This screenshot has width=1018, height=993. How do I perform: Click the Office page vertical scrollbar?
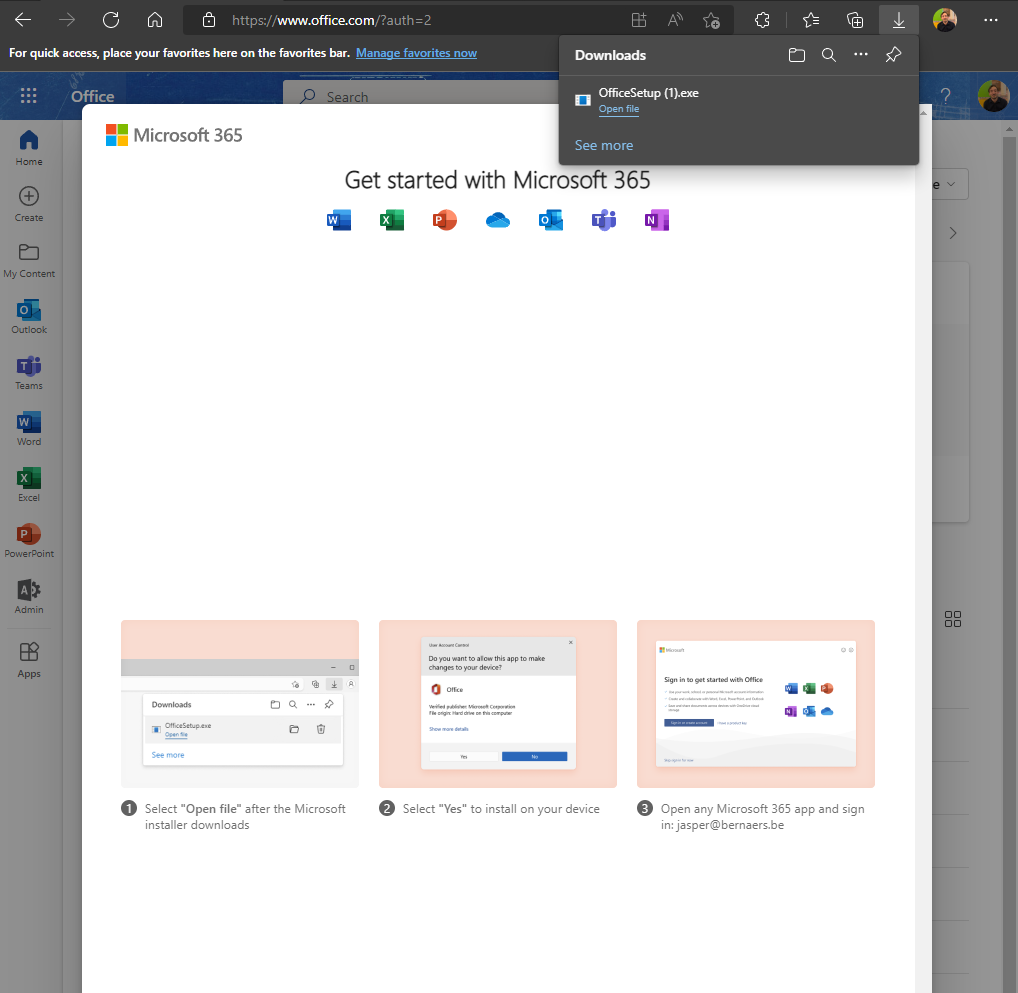pyautogui.click(x=1009, y=559)
